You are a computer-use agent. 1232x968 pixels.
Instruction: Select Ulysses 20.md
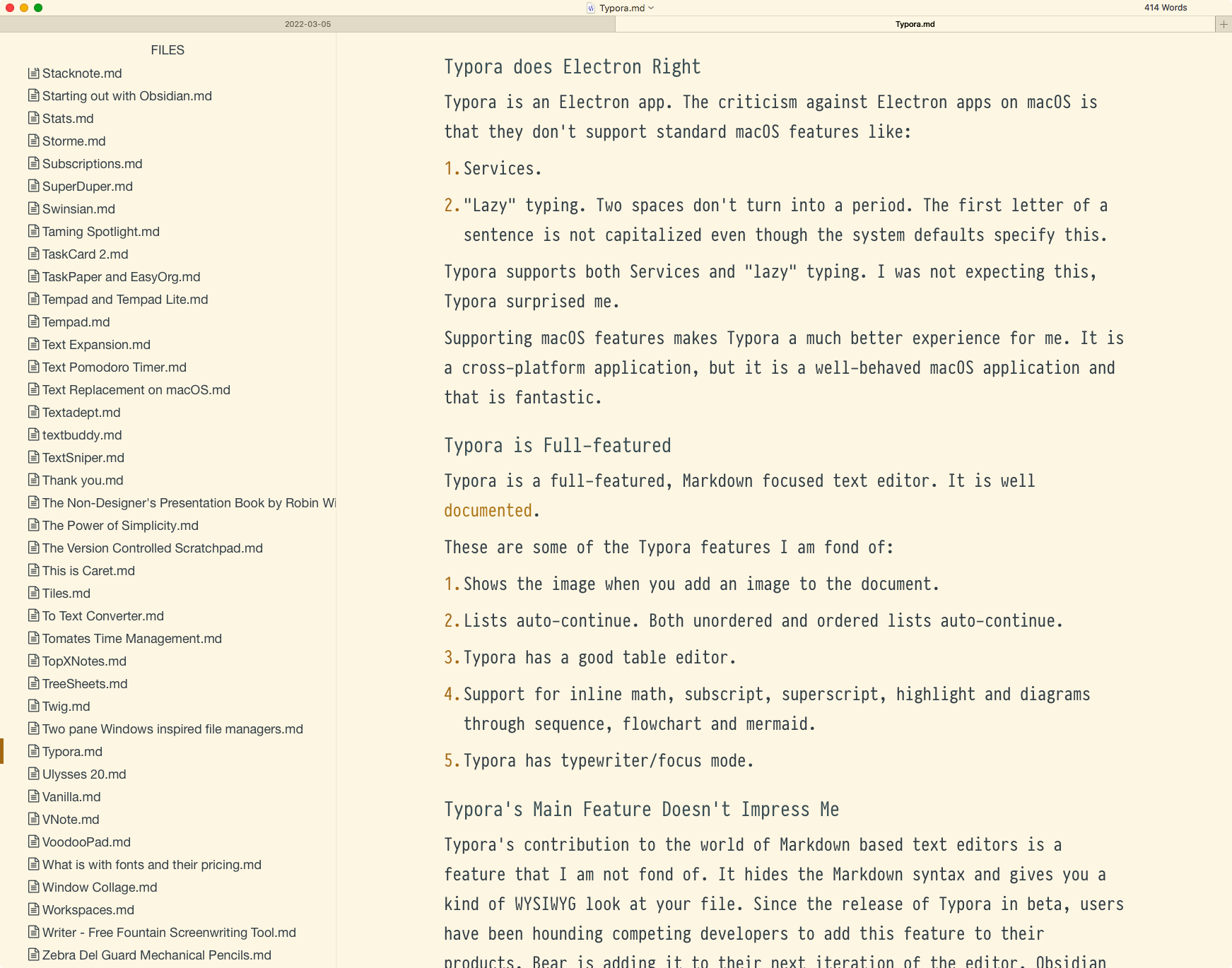84,774
